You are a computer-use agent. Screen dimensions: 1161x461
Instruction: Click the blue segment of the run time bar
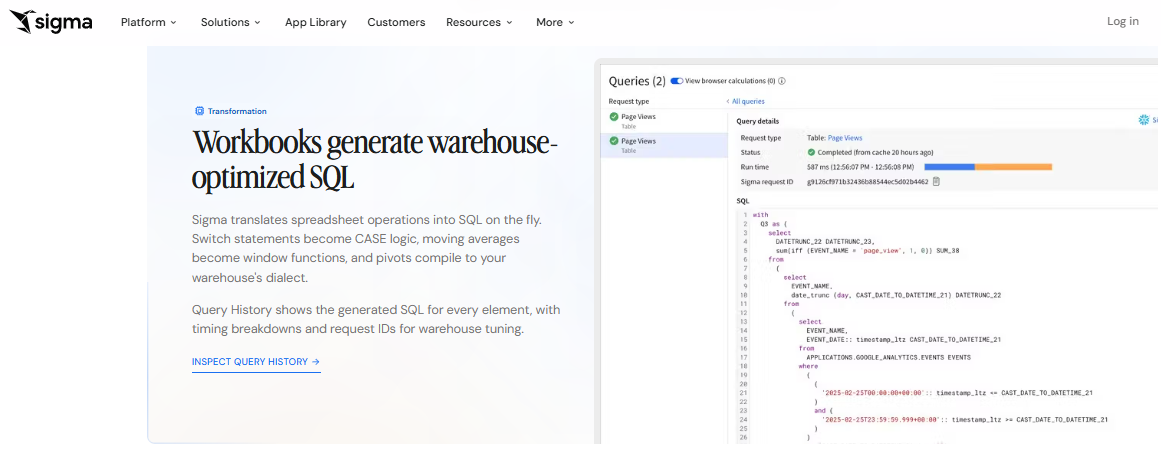[x=949, y=167]
